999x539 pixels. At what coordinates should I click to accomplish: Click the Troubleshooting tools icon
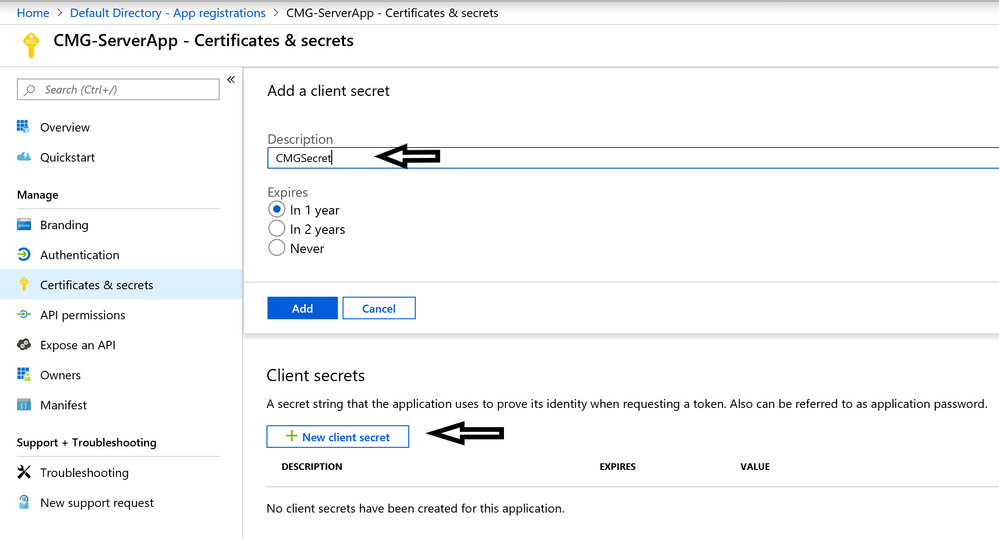coord(24,472)
